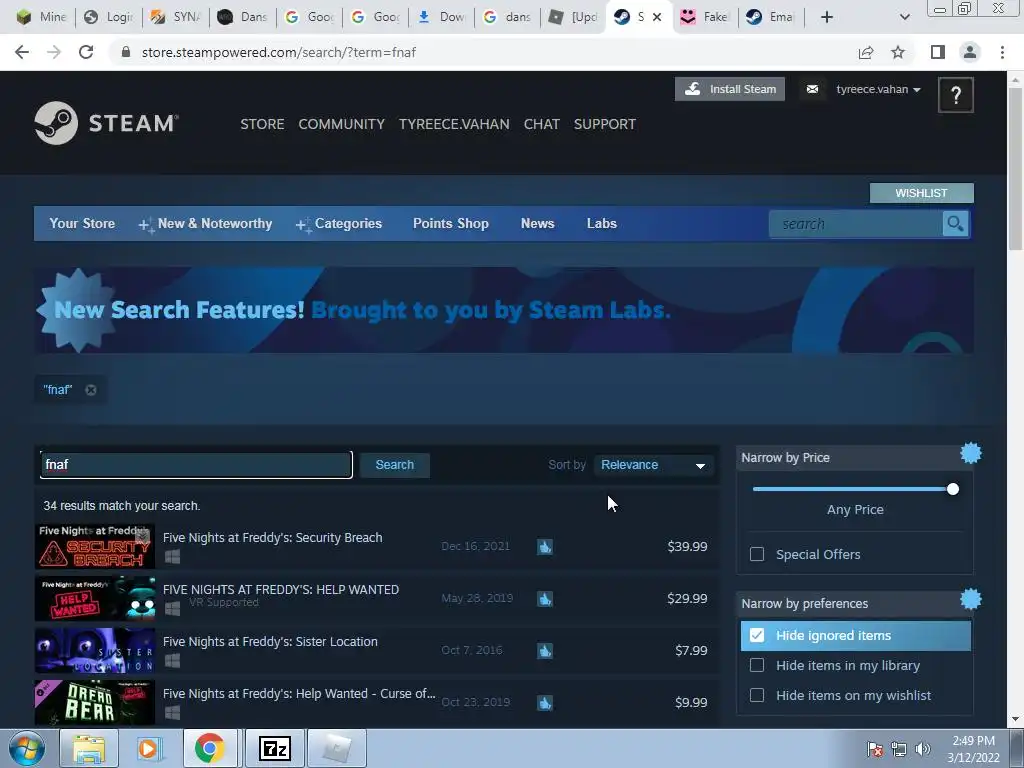
Task: Uncheck Hide ignored items
Action: (x=757, y=635)
